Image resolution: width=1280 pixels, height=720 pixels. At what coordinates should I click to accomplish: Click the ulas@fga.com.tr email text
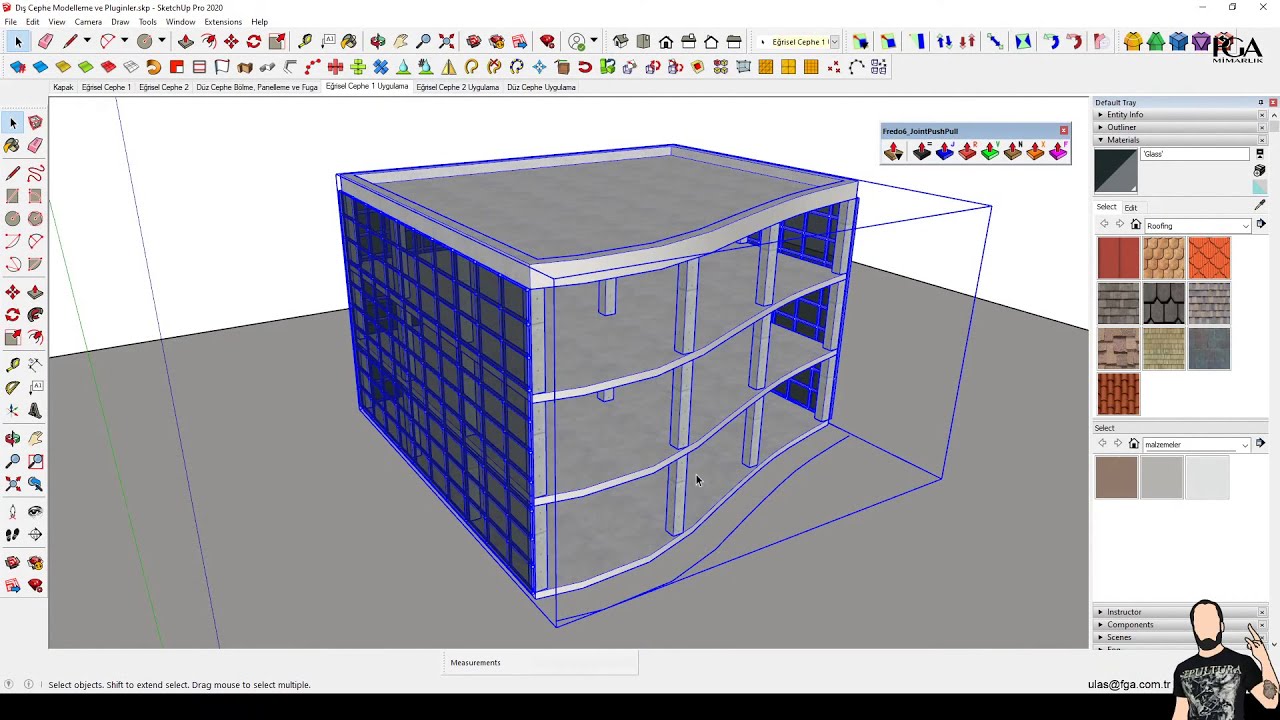[x=1129, y=685]
